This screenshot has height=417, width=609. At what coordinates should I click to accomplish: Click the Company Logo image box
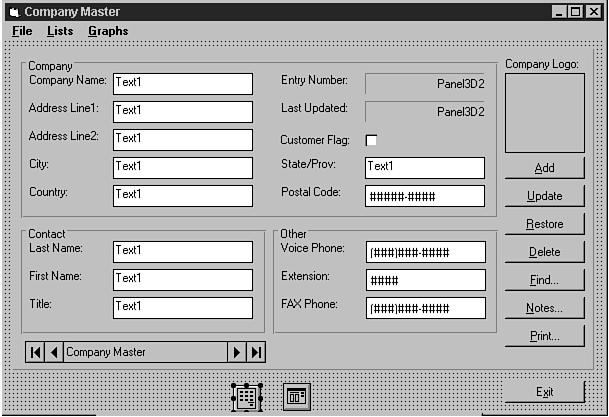pyautogui.click(x=544, y=113)
